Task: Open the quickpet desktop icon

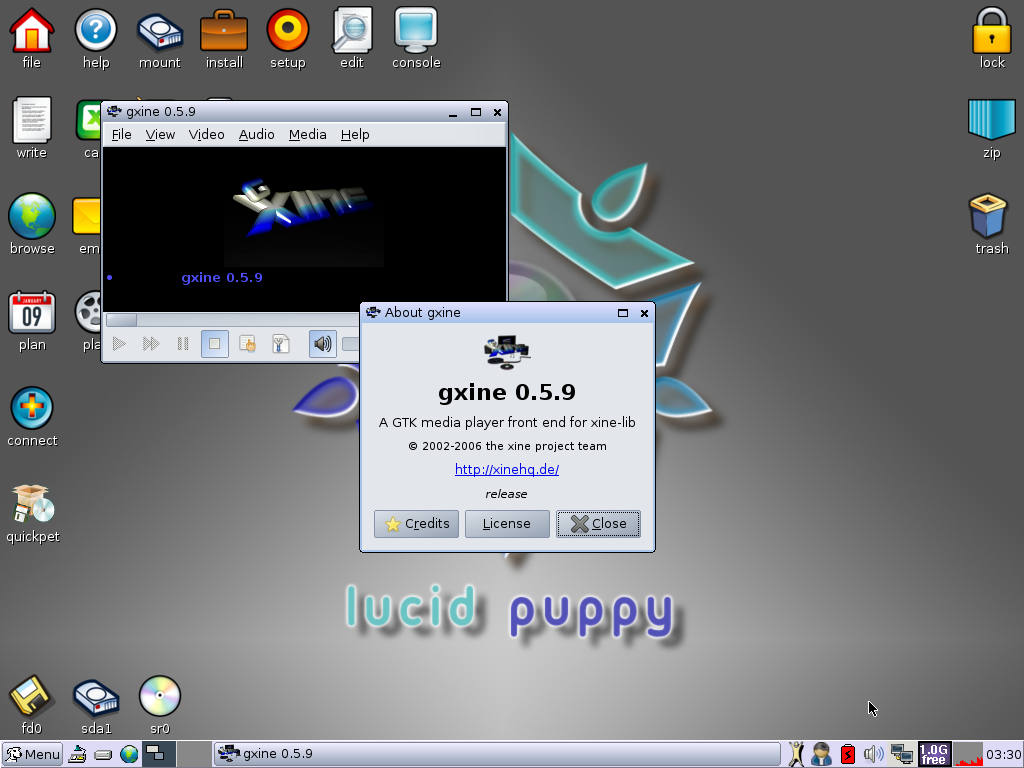Action: [33, 513]
